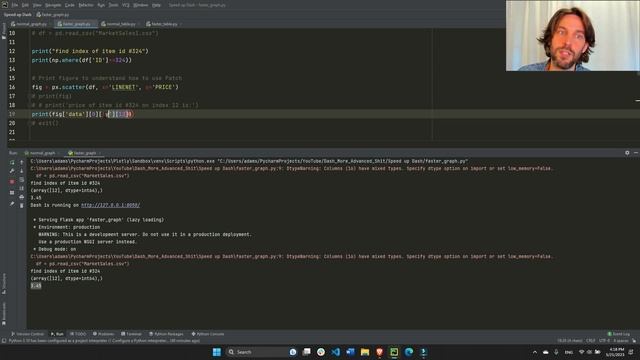Open the View menu

point(37,5)
